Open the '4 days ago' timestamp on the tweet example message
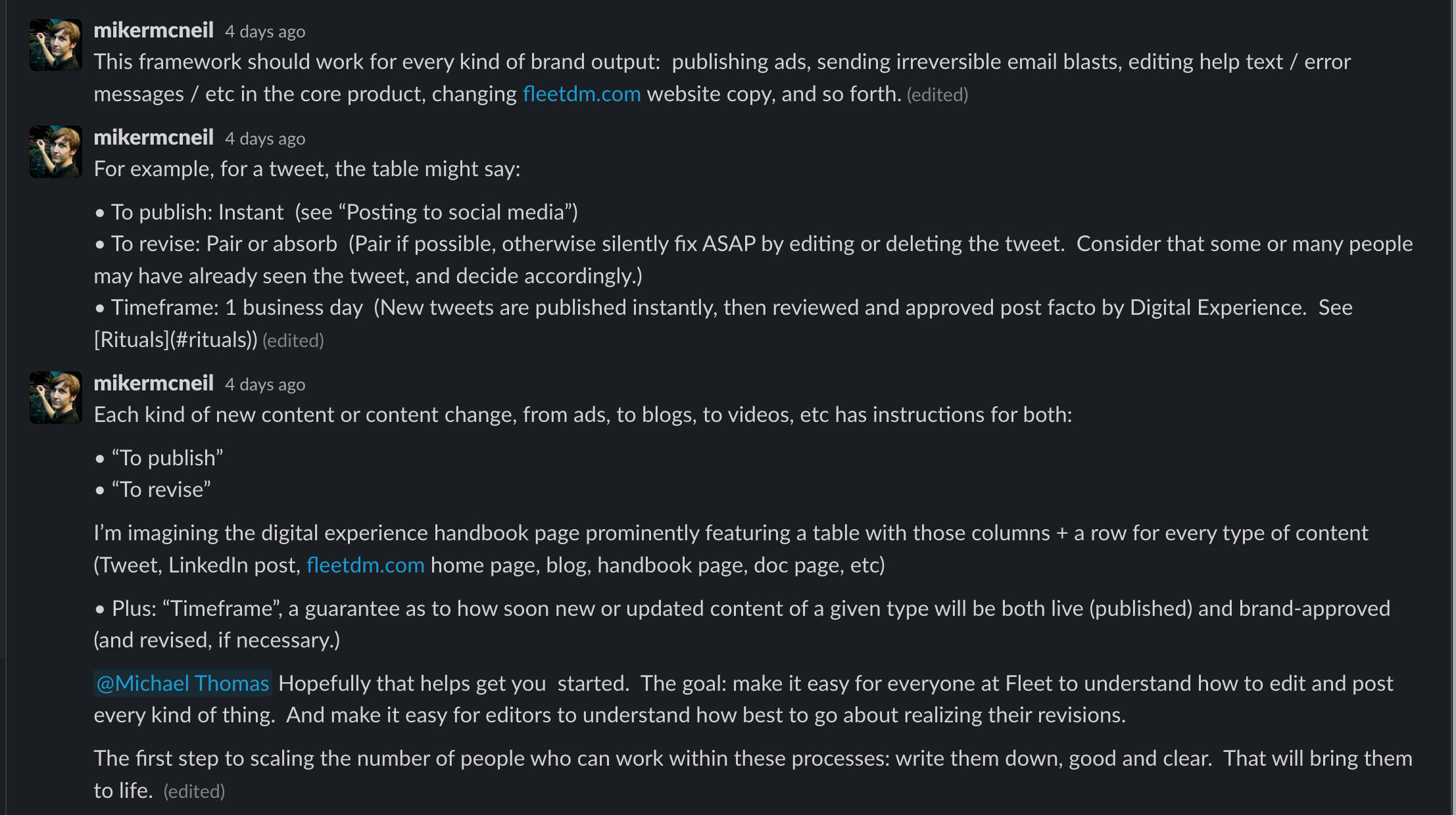1456x815 pixels. 265,139
